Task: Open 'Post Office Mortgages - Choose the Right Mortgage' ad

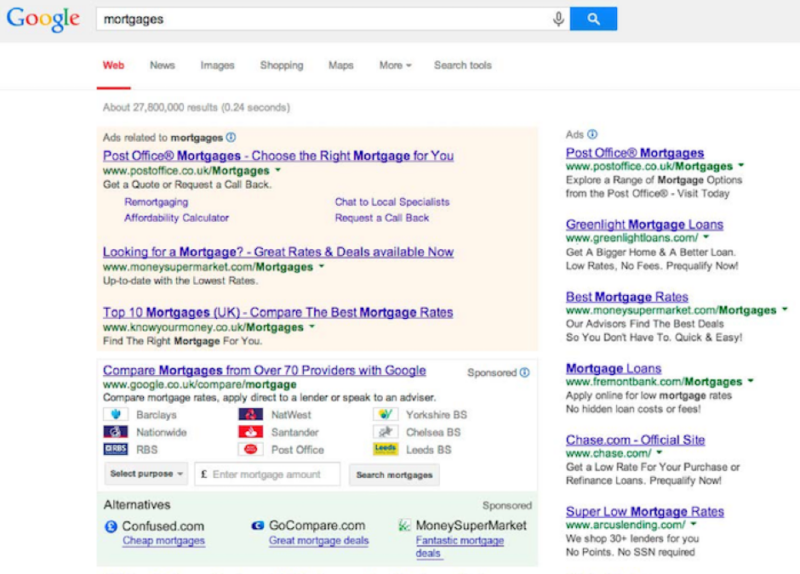Action: coord(278,156)
